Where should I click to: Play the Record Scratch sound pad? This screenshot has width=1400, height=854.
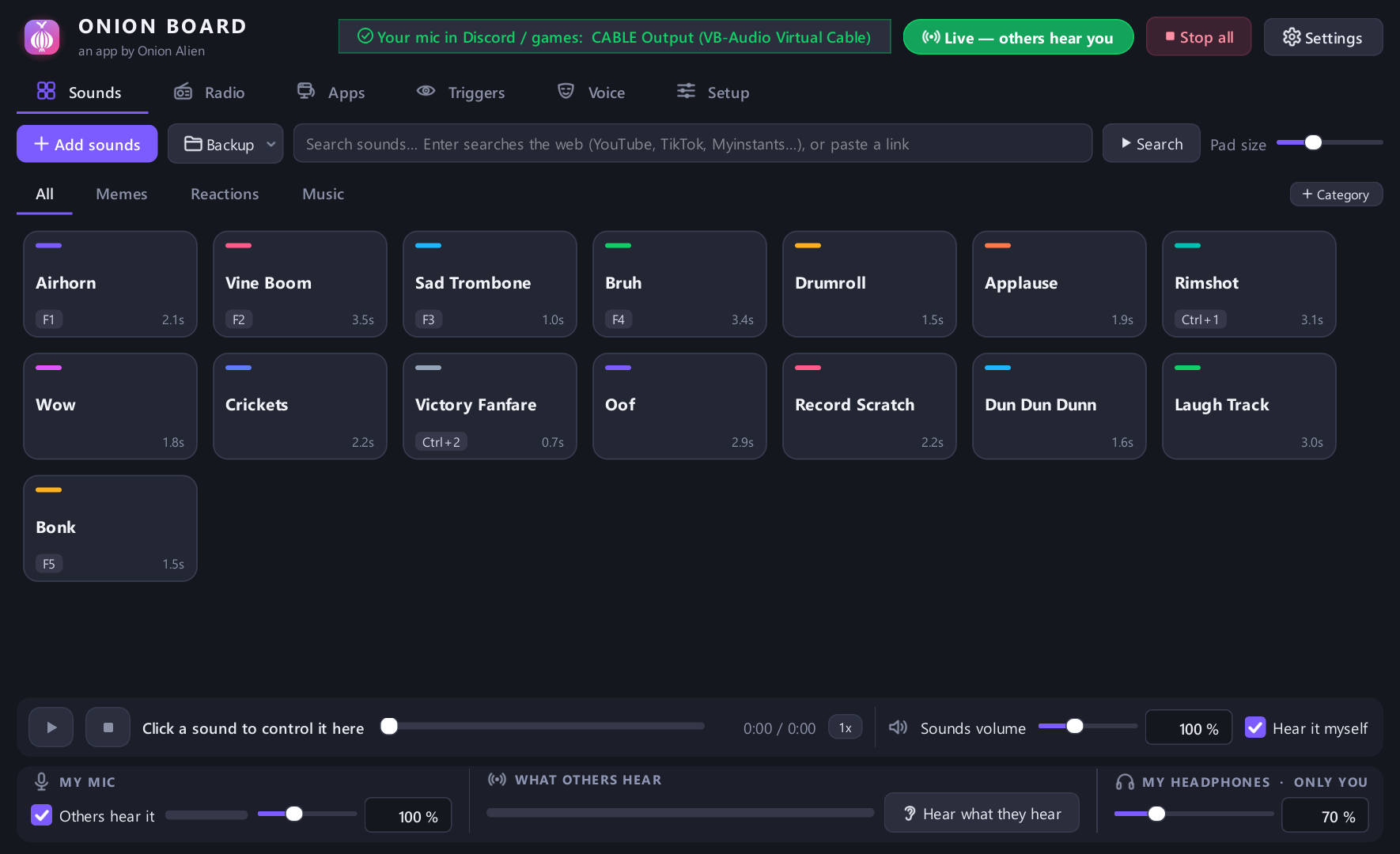click(x=869, y=406)
